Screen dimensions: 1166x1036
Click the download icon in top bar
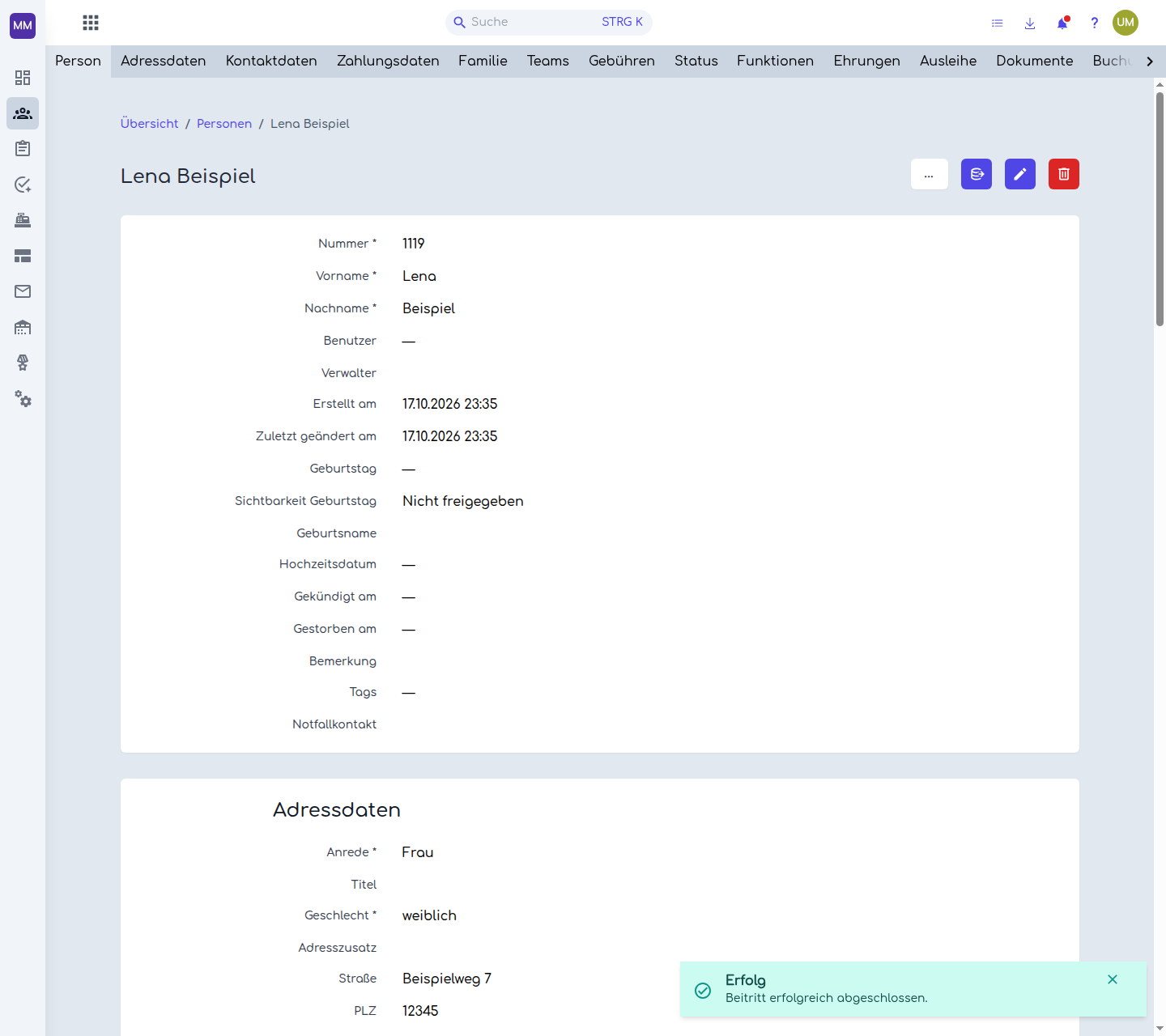click(x=1030, y=23)
